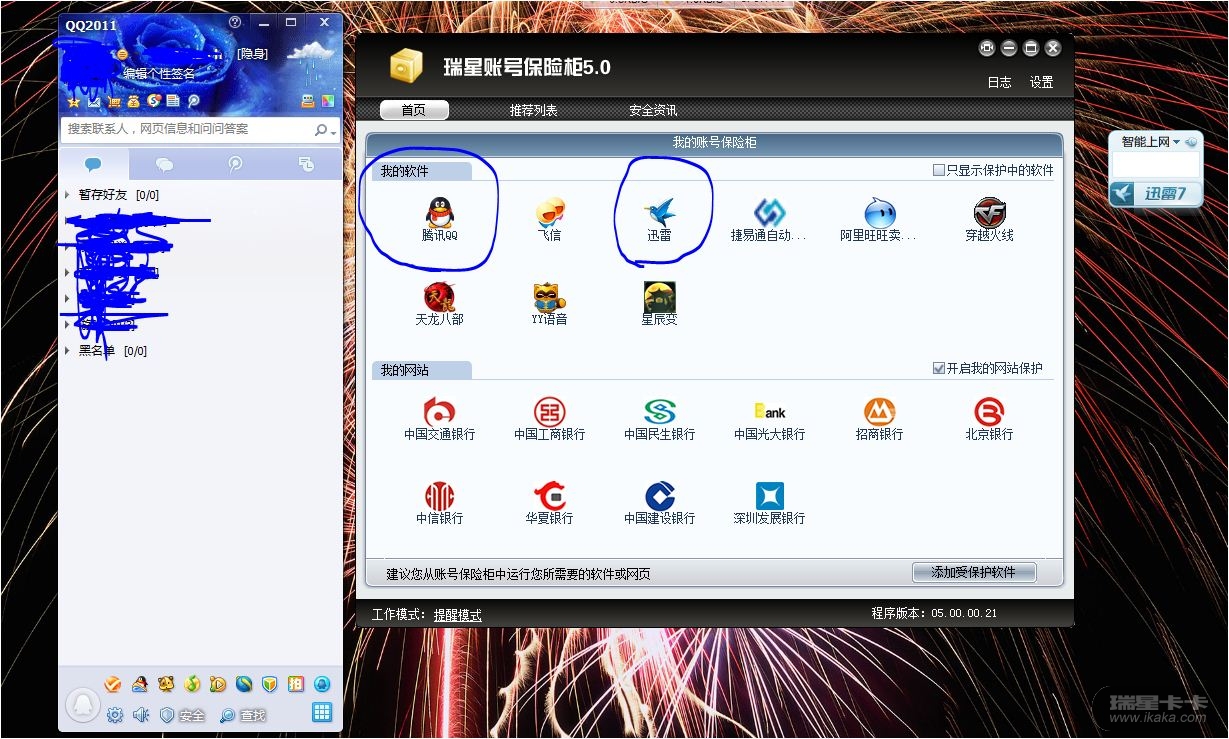Open the 拍拍 icon in QQ bottom bar
Screen dimensions: 1229x739
coord(296,684)
